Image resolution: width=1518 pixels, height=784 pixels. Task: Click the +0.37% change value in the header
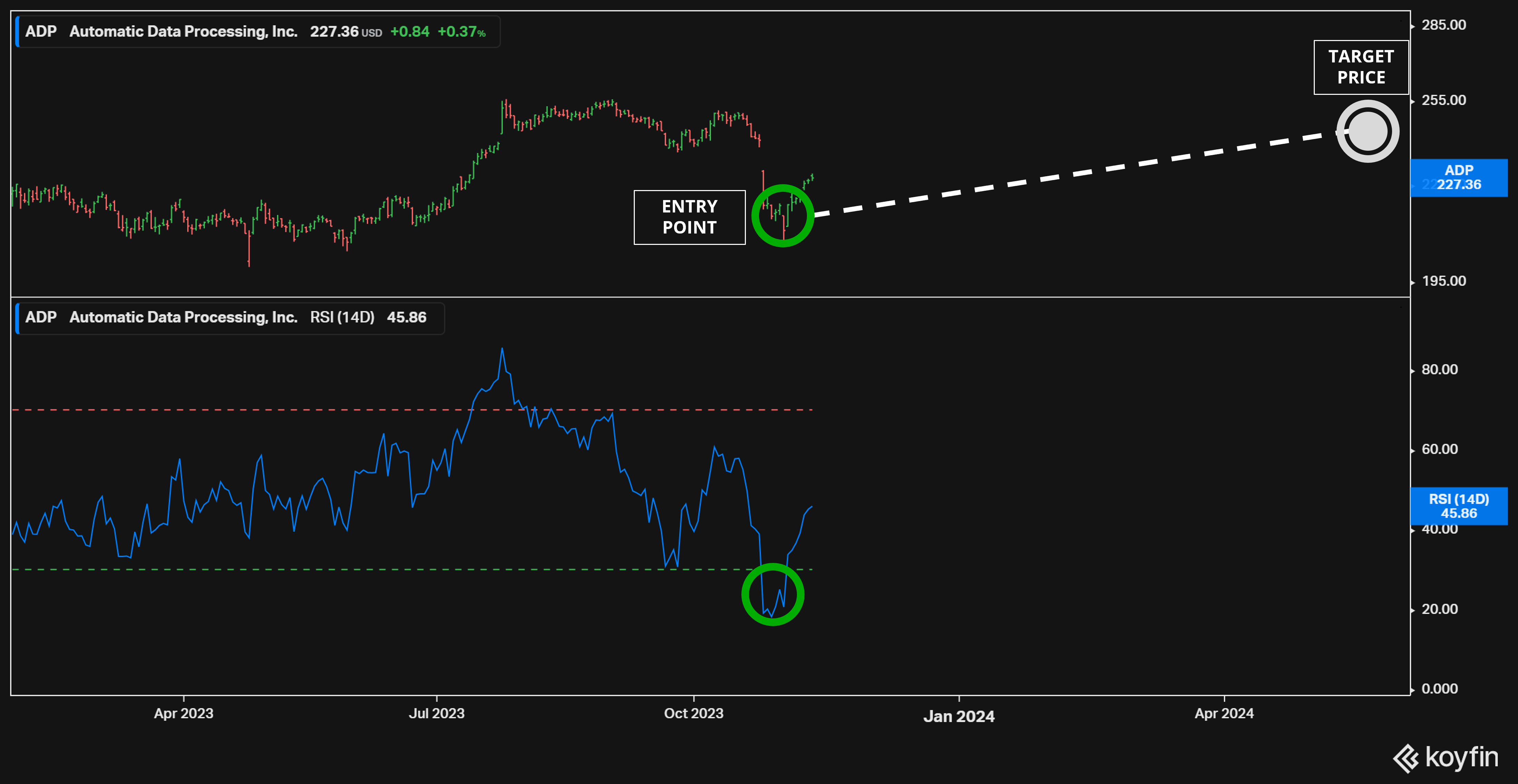click(x=461, y=32)
